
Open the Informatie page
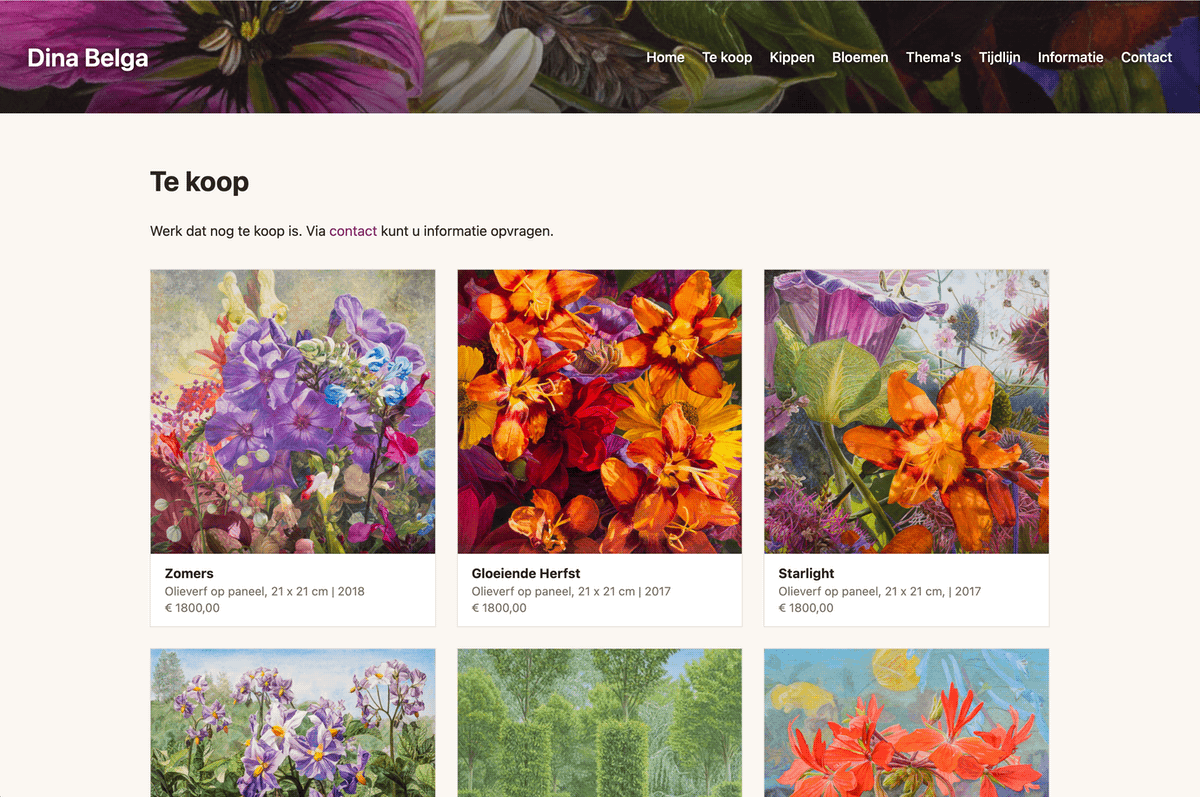click(1070, 57)
